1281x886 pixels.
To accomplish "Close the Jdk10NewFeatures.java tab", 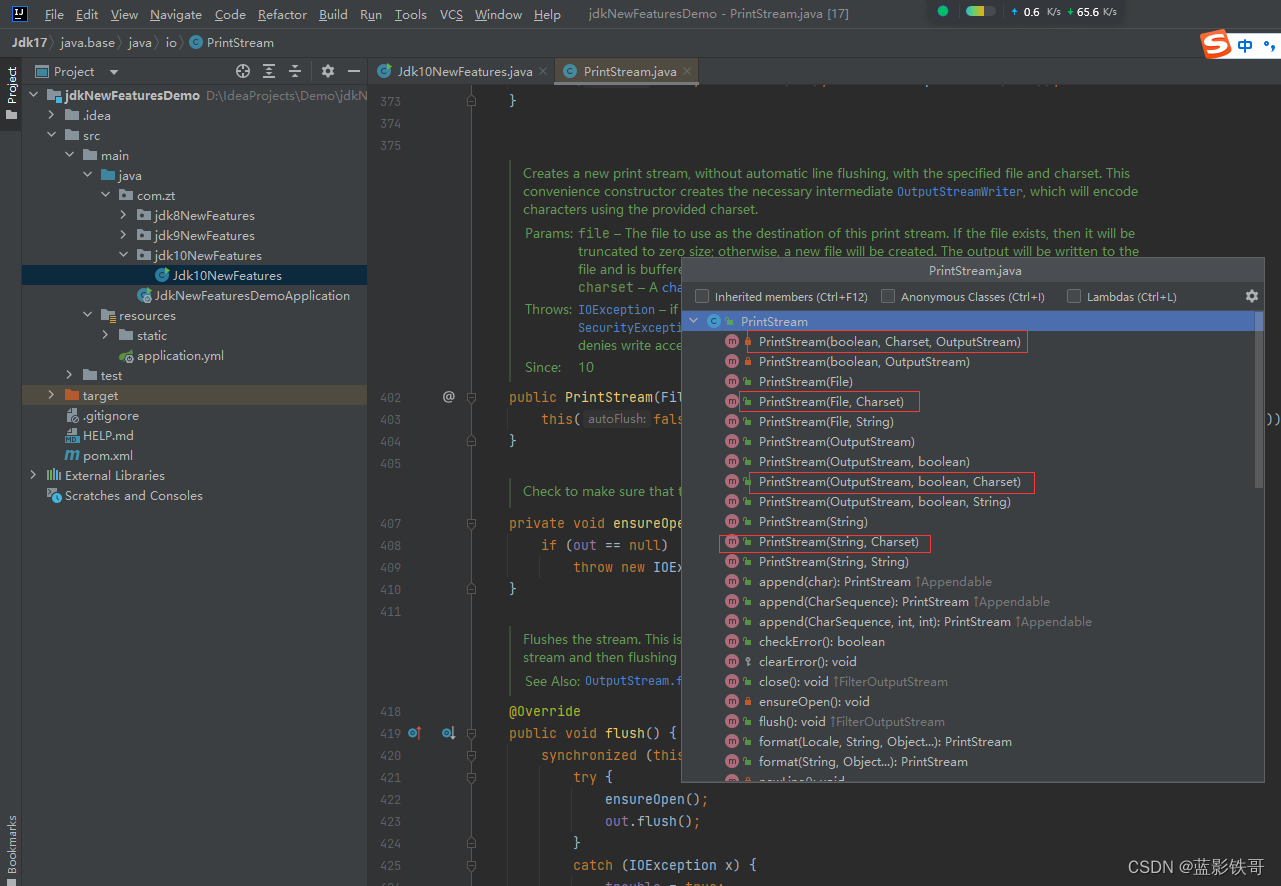I will [x=543, y=71].
